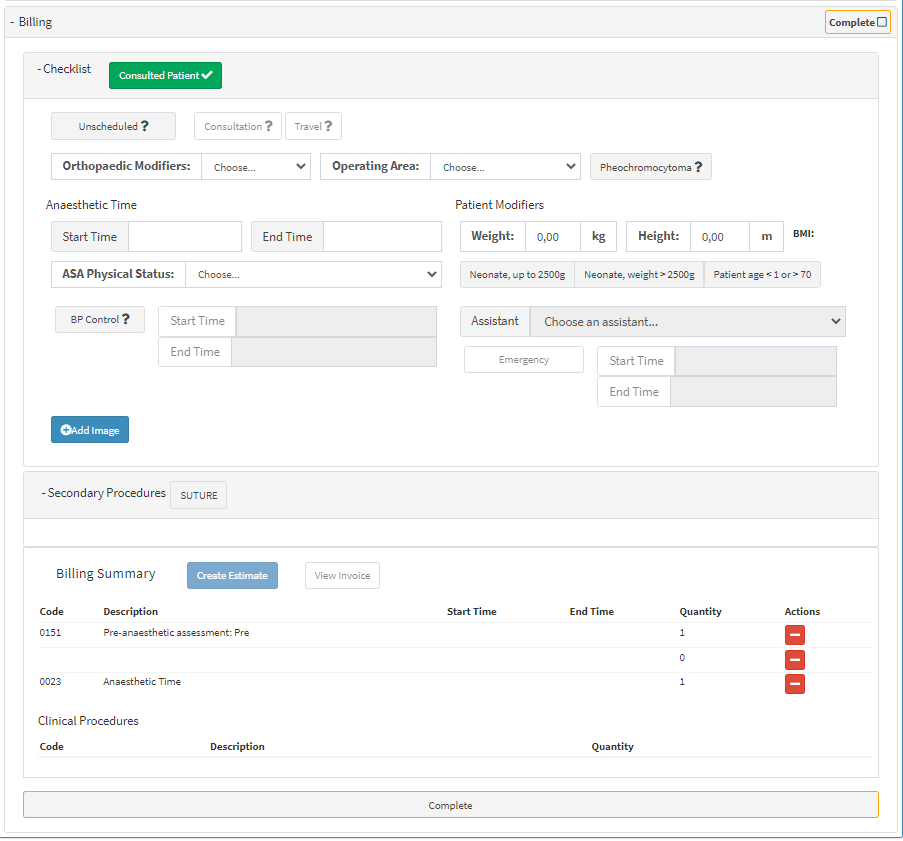Open the Operating Area dropdown
903x841 pixels.
pos(505,167)
